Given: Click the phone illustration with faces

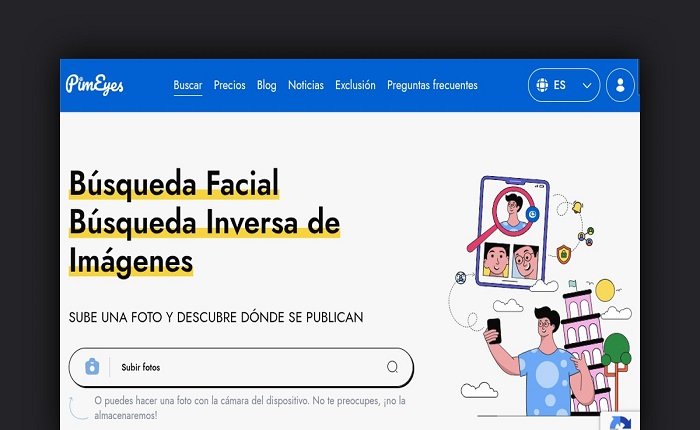Looking at the screenshot, I should click(x=512, y=232).
